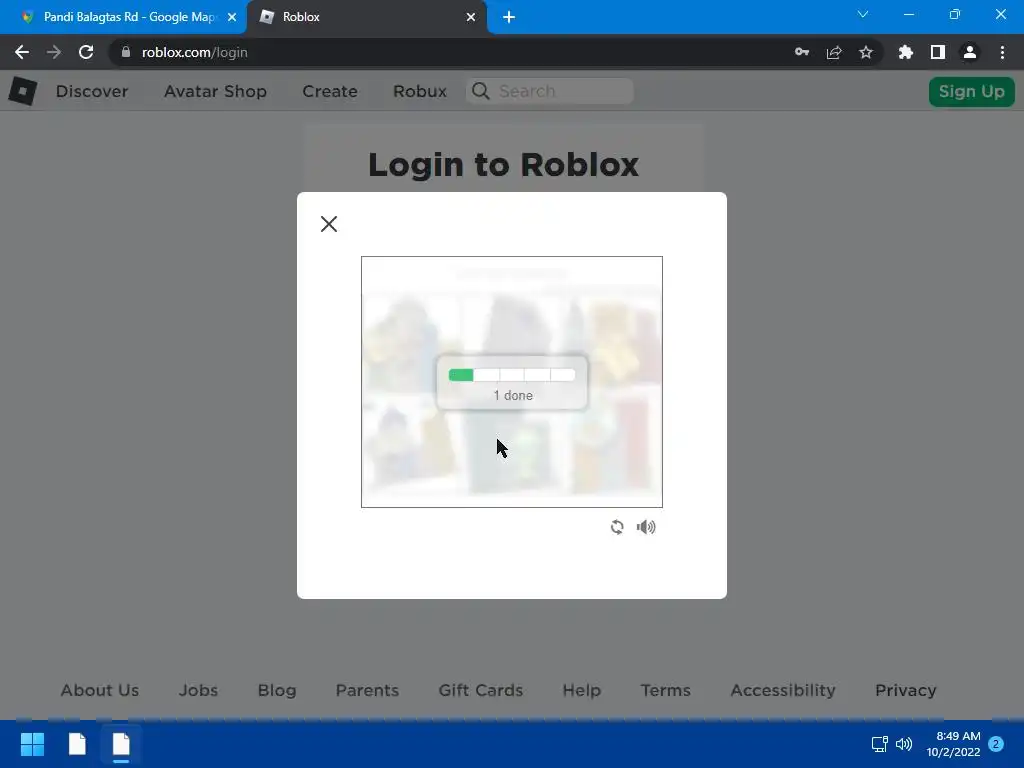
Task: Open the Privacy footer link
Action: (x=906, y=690)
